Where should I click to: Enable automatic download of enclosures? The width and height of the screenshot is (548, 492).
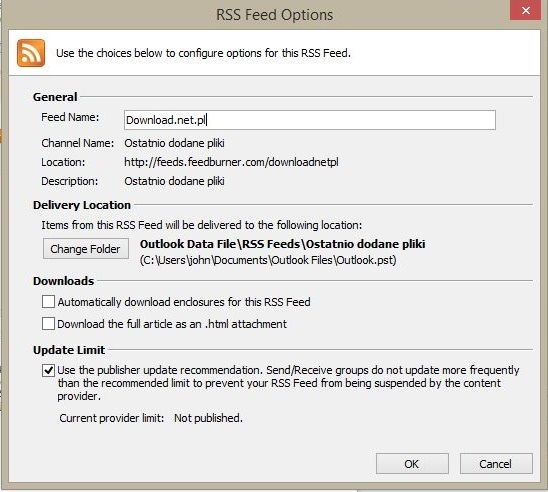(48, 302)
